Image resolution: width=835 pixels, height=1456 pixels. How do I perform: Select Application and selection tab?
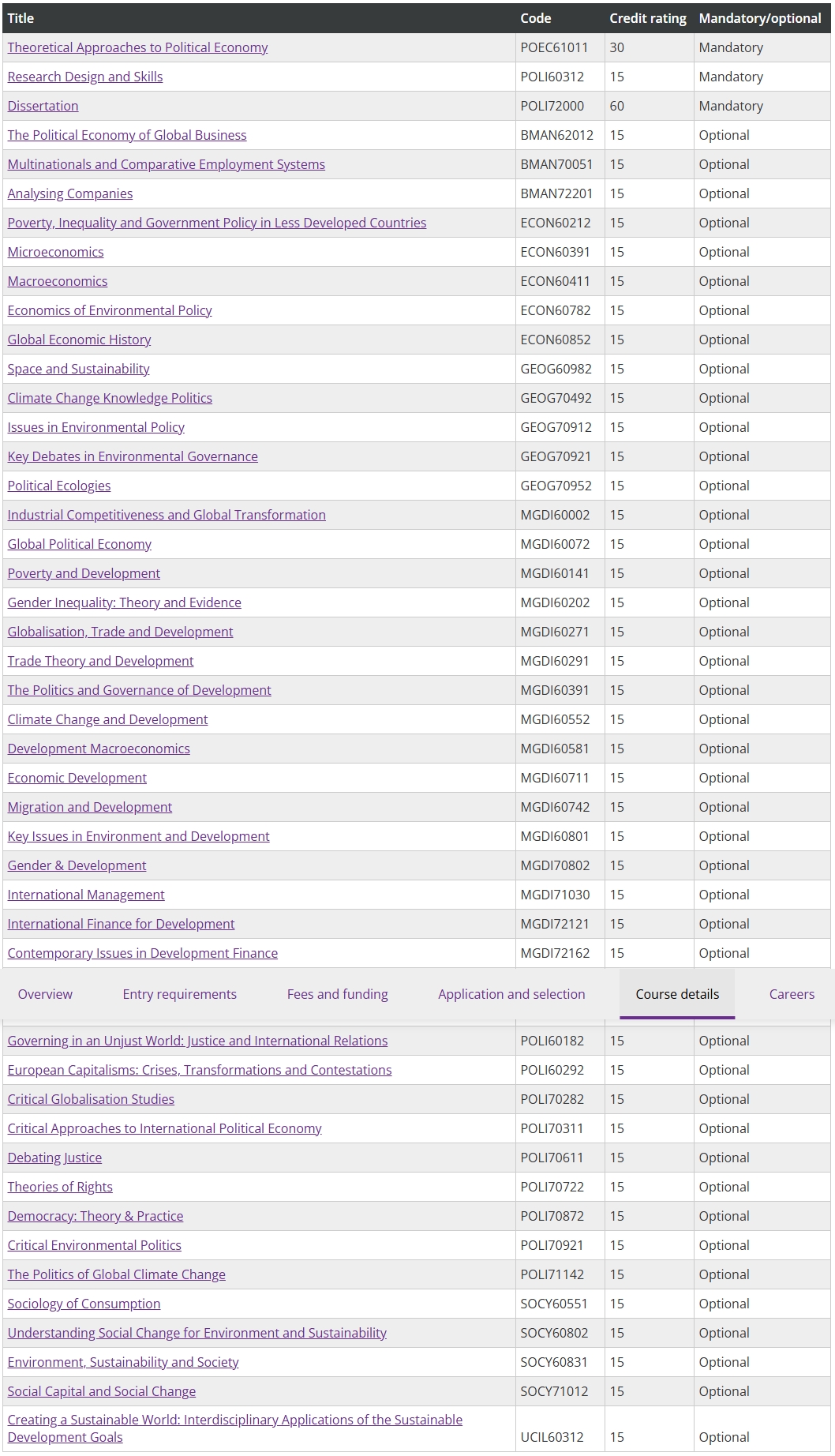[x=511, y=994]
